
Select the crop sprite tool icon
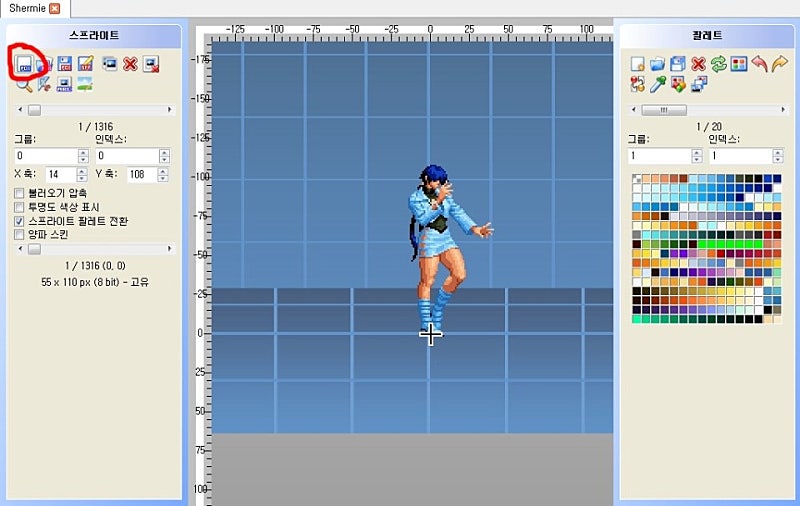point(44,84)
